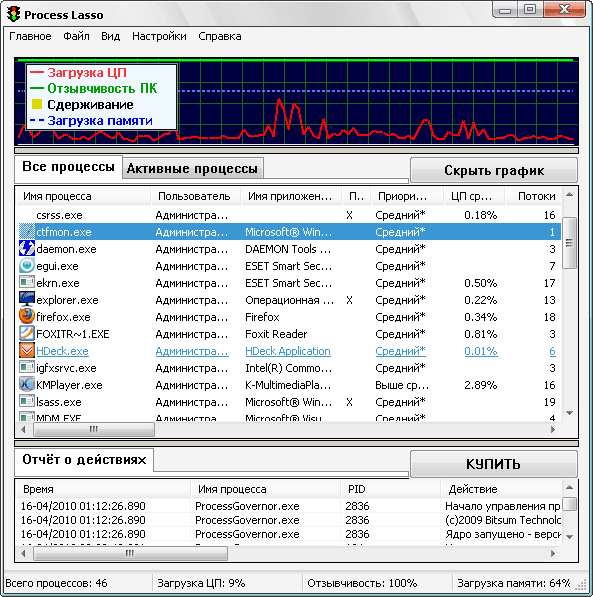Click the process list scroll down arrow
This screenshot has width=593, height=597.
point(569,413)
